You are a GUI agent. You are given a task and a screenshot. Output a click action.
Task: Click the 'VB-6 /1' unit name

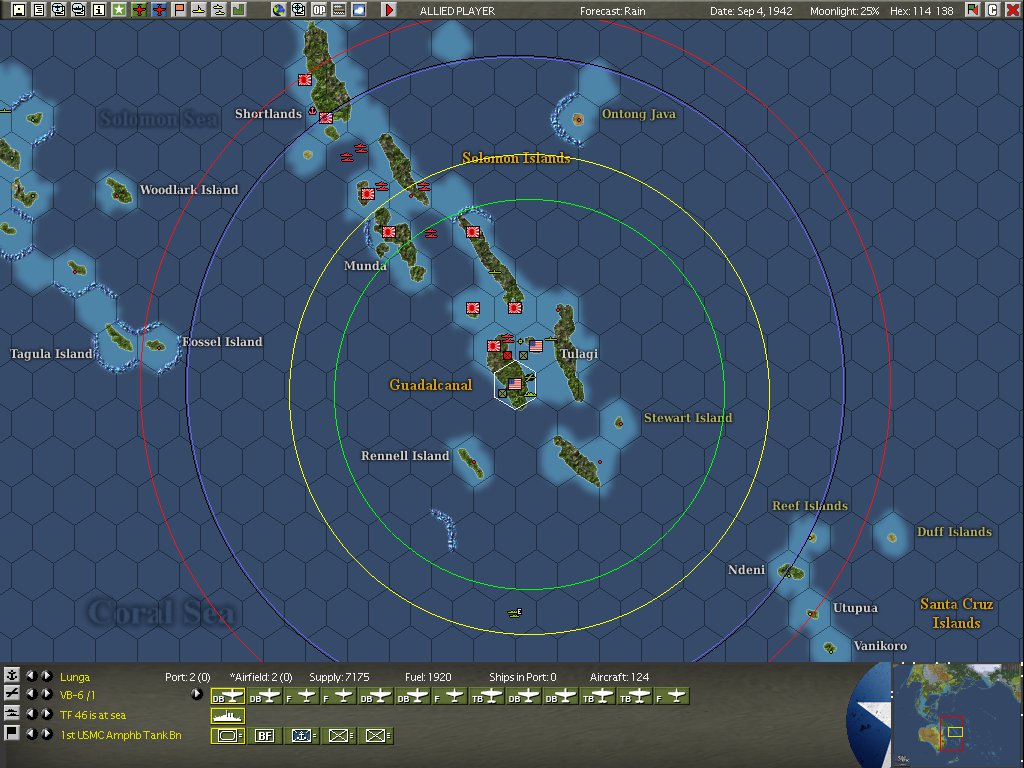(78, 695)
